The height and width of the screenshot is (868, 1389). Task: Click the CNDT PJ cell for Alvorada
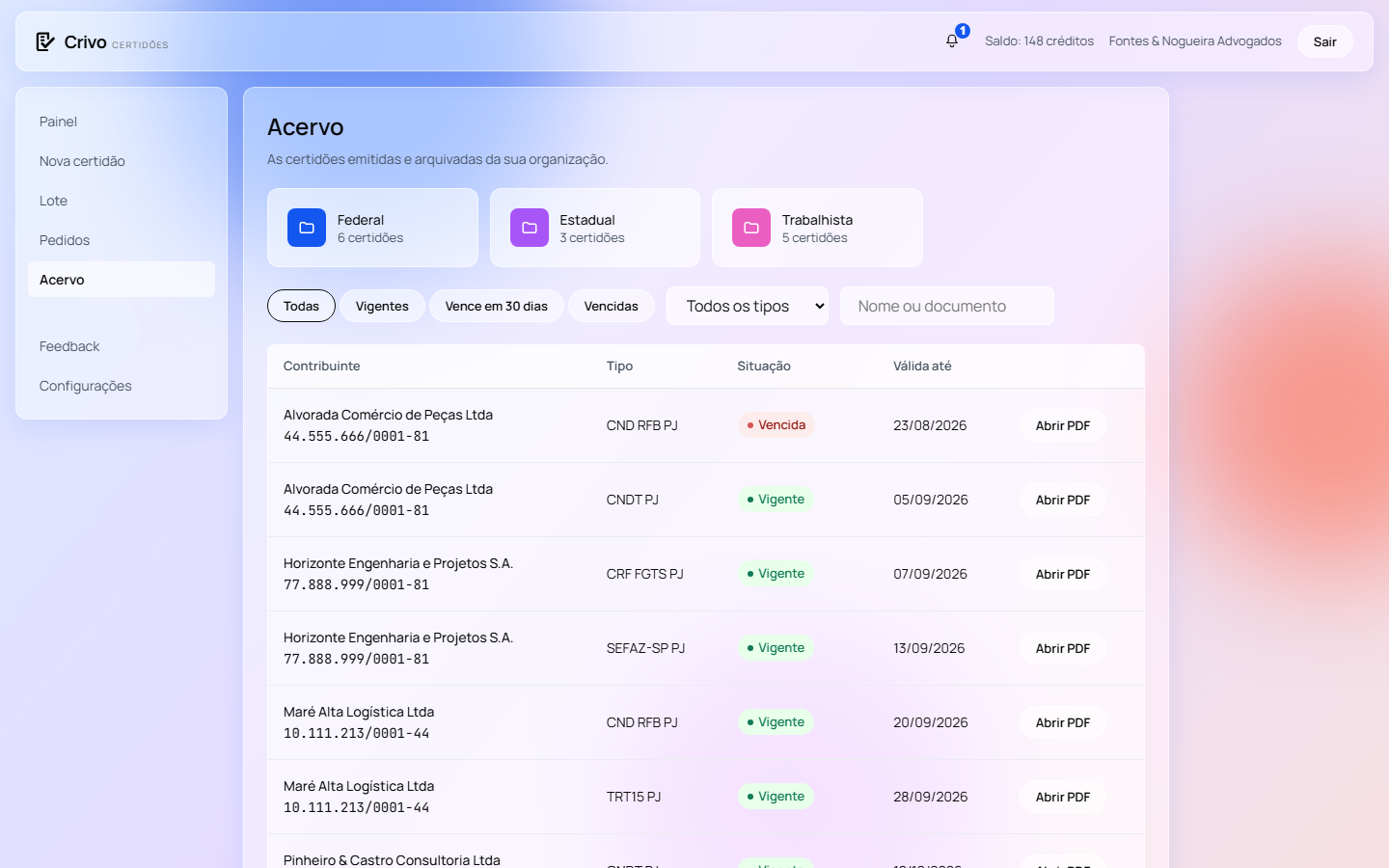tap(633, 500)
